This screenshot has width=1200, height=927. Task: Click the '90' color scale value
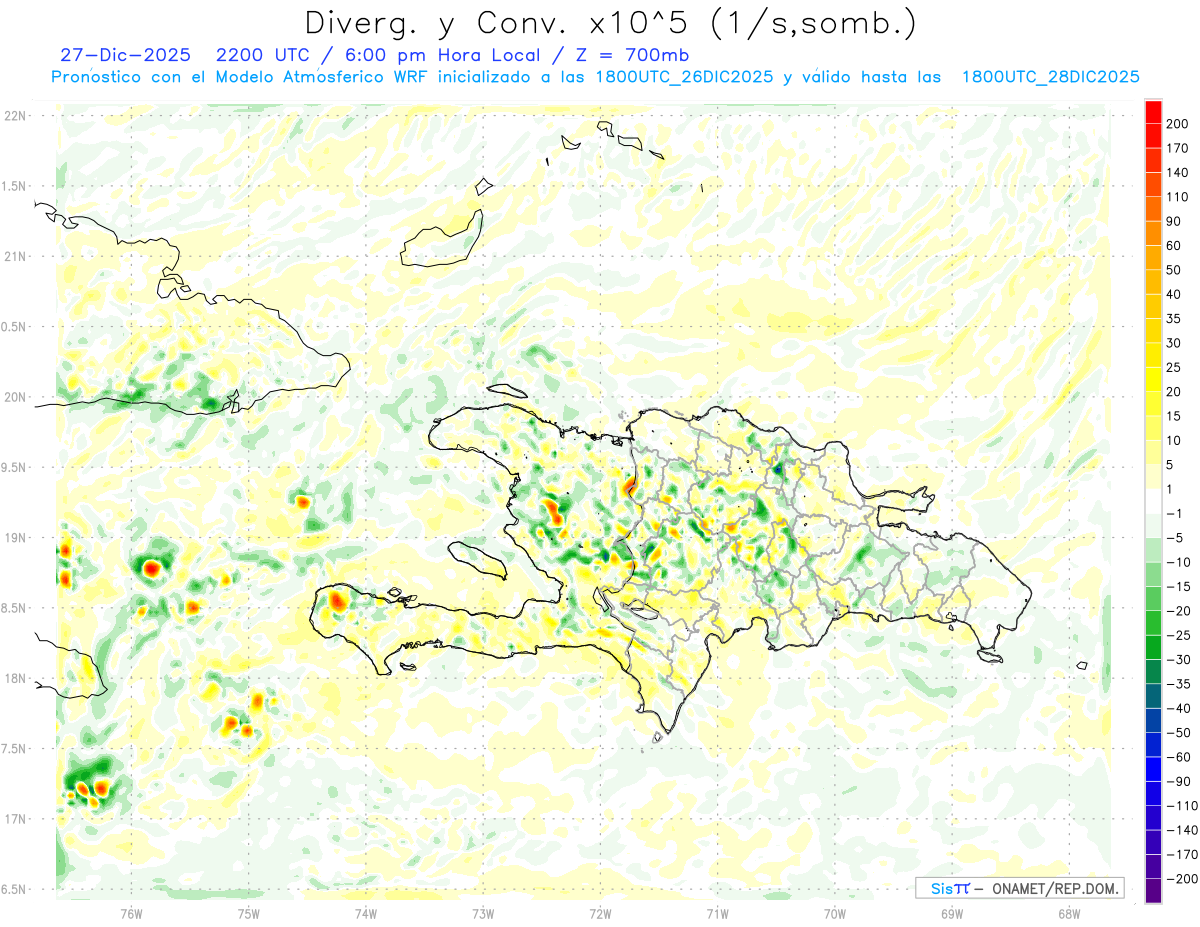1174,222
